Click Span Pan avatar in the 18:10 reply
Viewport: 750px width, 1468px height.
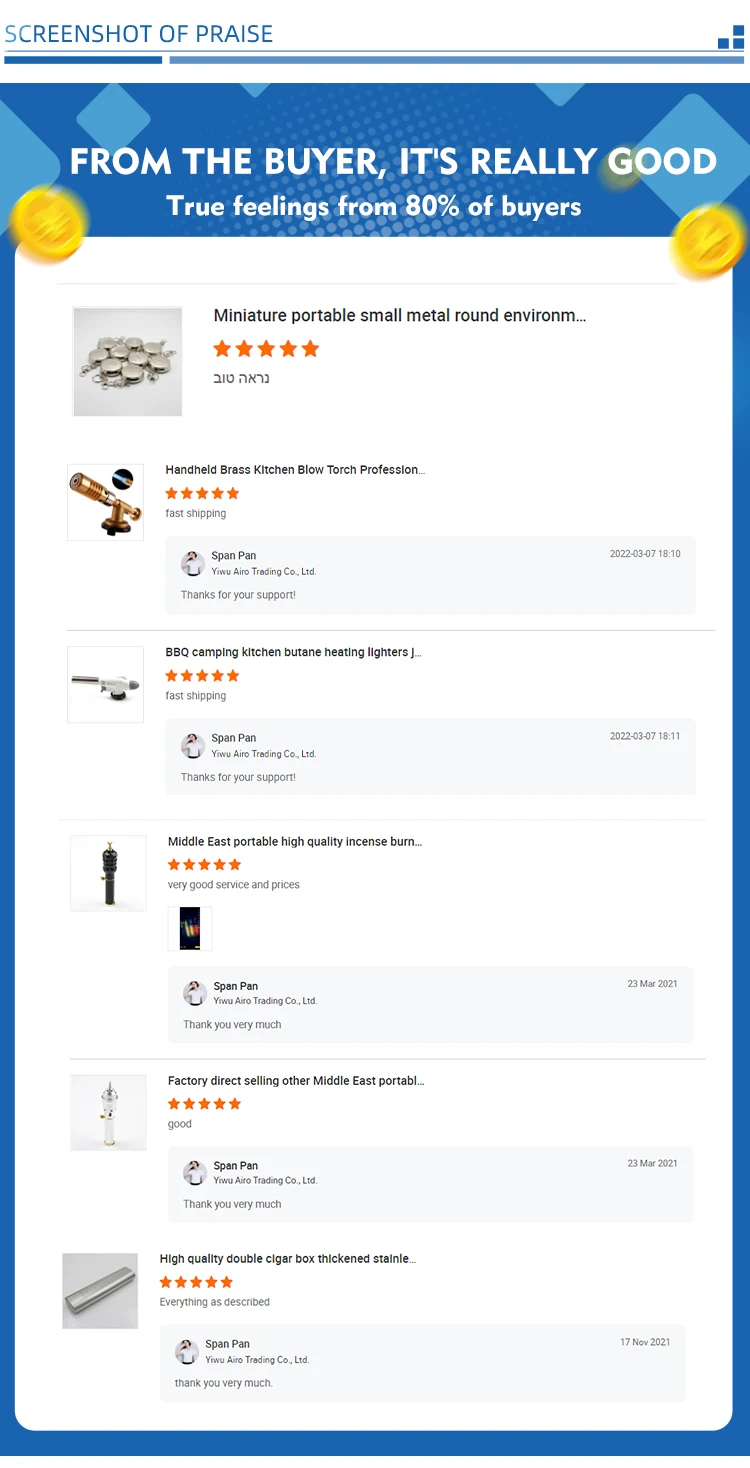pos(193,563)
